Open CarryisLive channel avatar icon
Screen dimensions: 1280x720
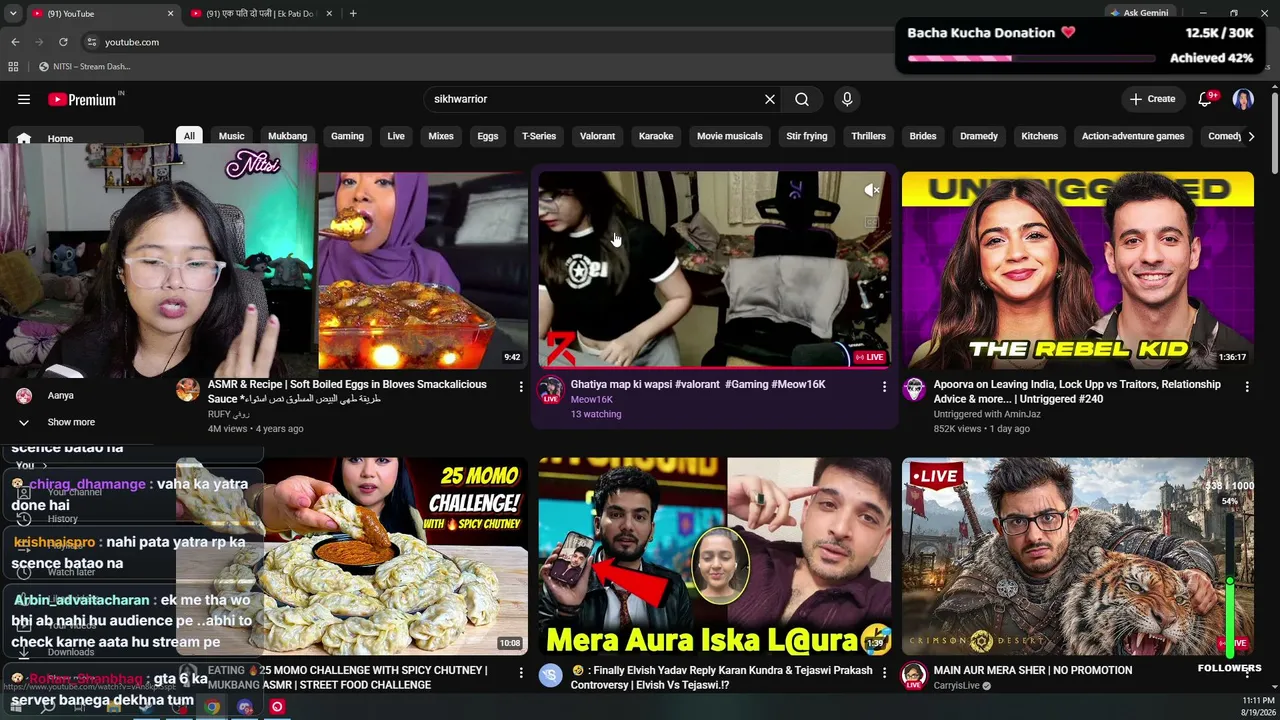pos(913,676)
